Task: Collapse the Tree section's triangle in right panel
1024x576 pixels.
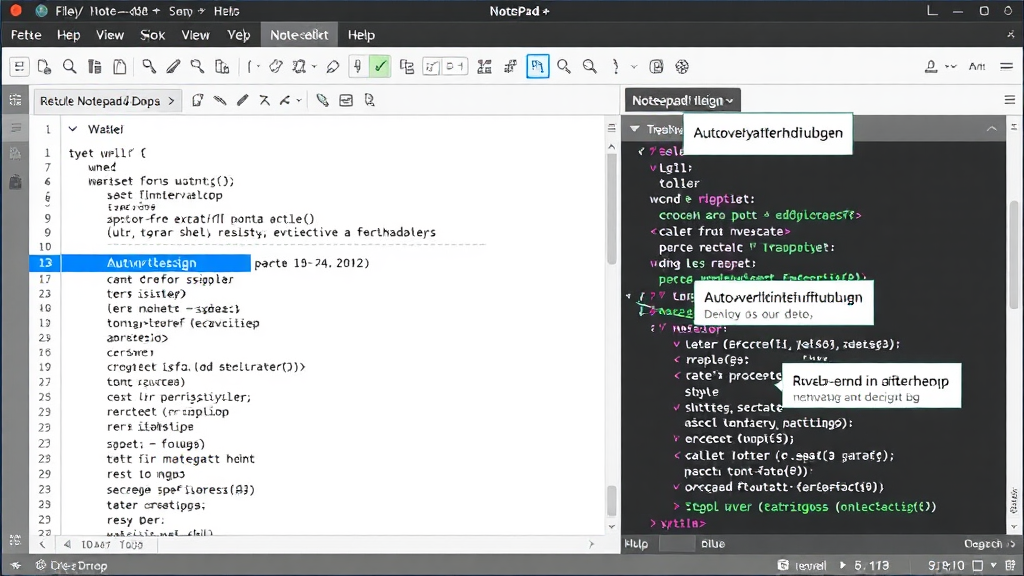Action: click(635, 129)
